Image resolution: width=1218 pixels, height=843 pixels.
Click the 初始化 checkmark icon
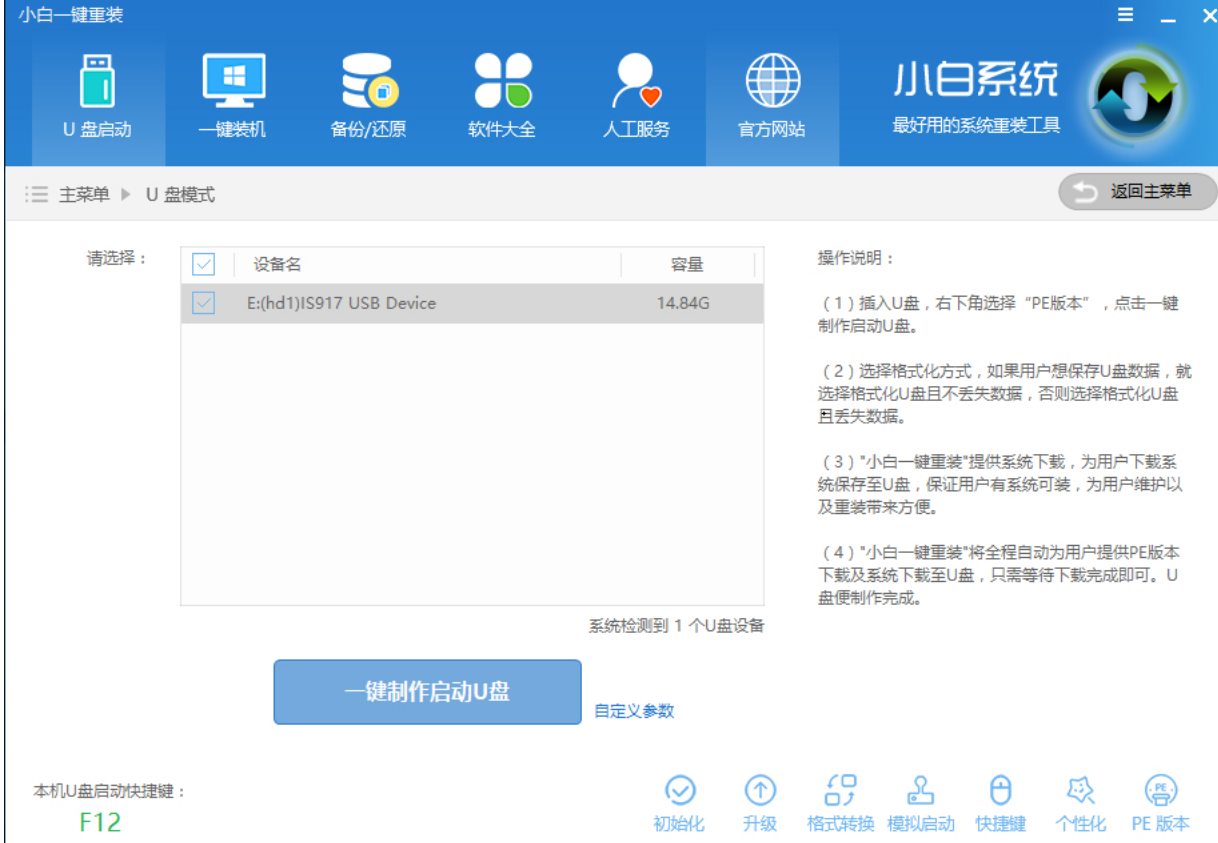coord(680,791)
